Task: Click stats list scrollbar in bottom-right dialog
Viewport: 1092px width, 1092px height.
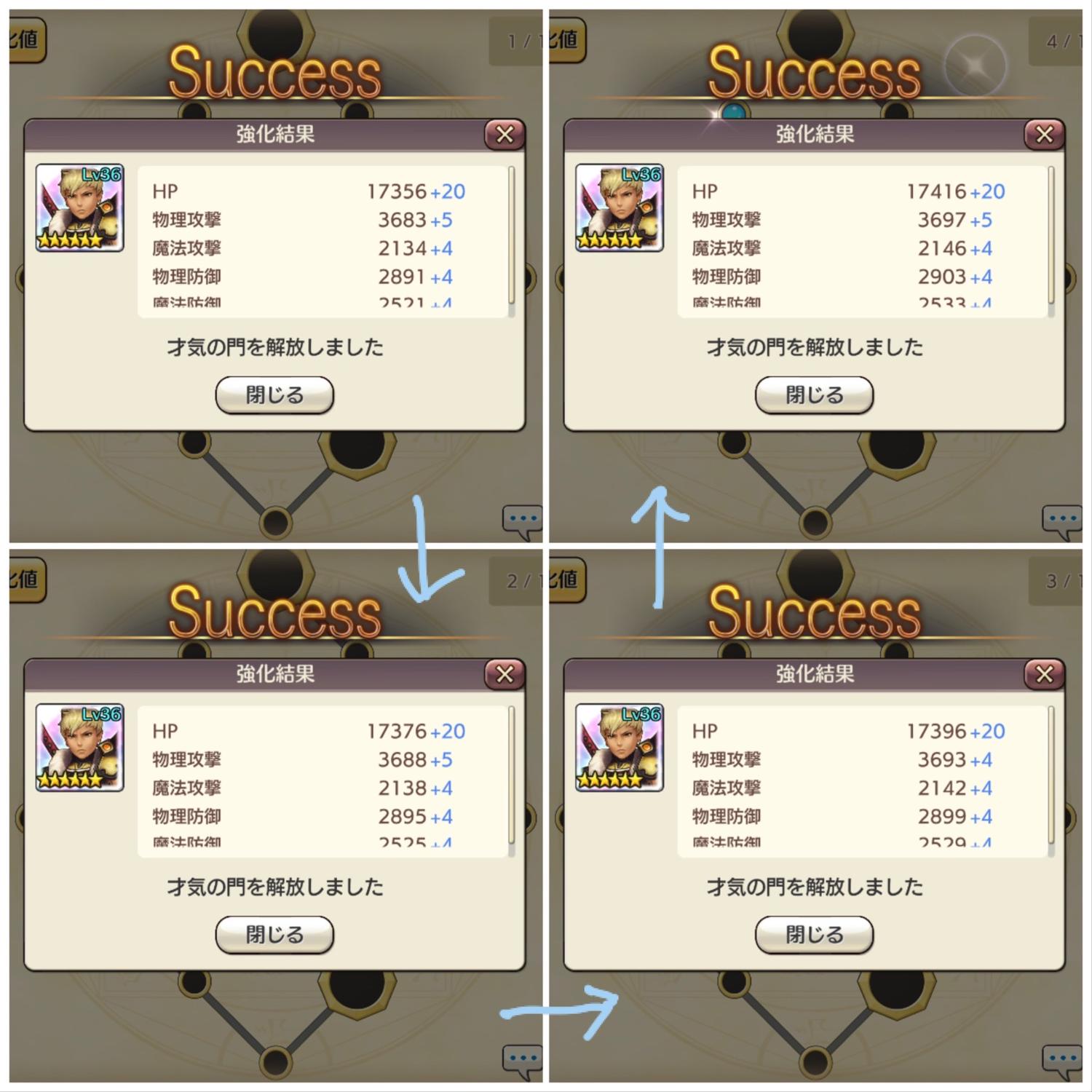Action: point(1051,781)
